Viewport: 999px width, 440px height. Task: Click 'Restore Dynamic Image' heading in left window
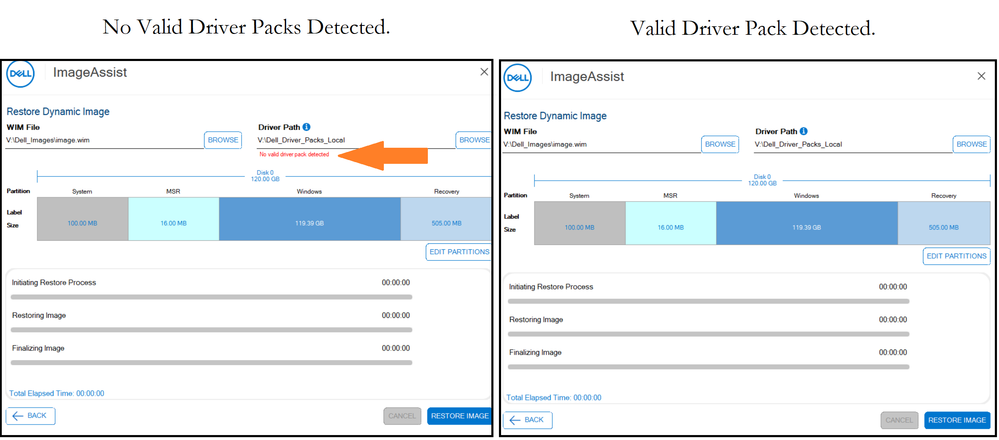tap(58, 112)
